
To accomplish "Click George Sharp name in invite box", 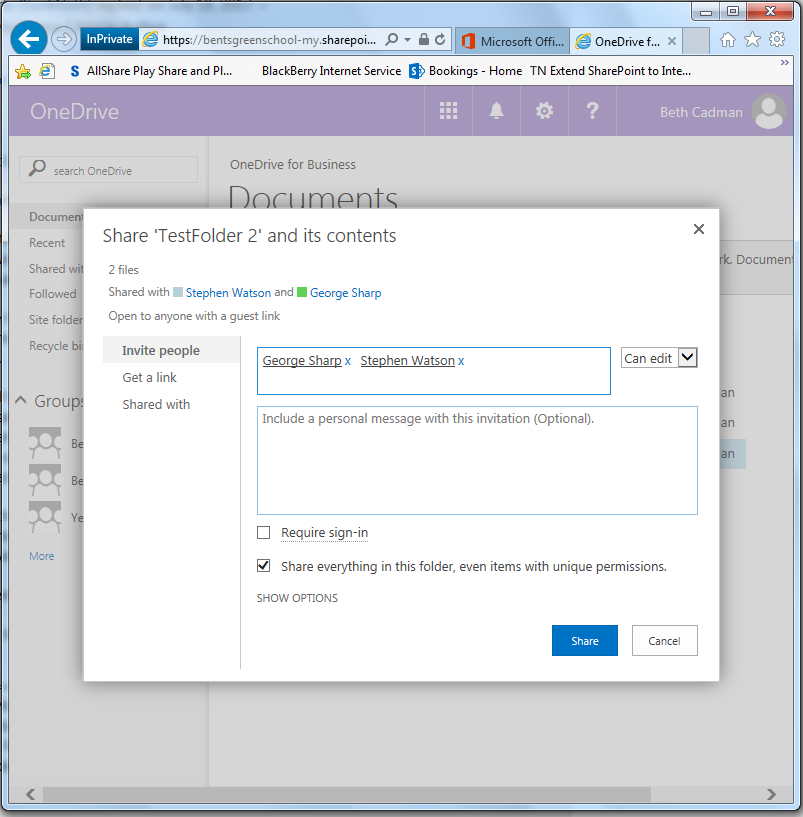I will click(302, 361).
